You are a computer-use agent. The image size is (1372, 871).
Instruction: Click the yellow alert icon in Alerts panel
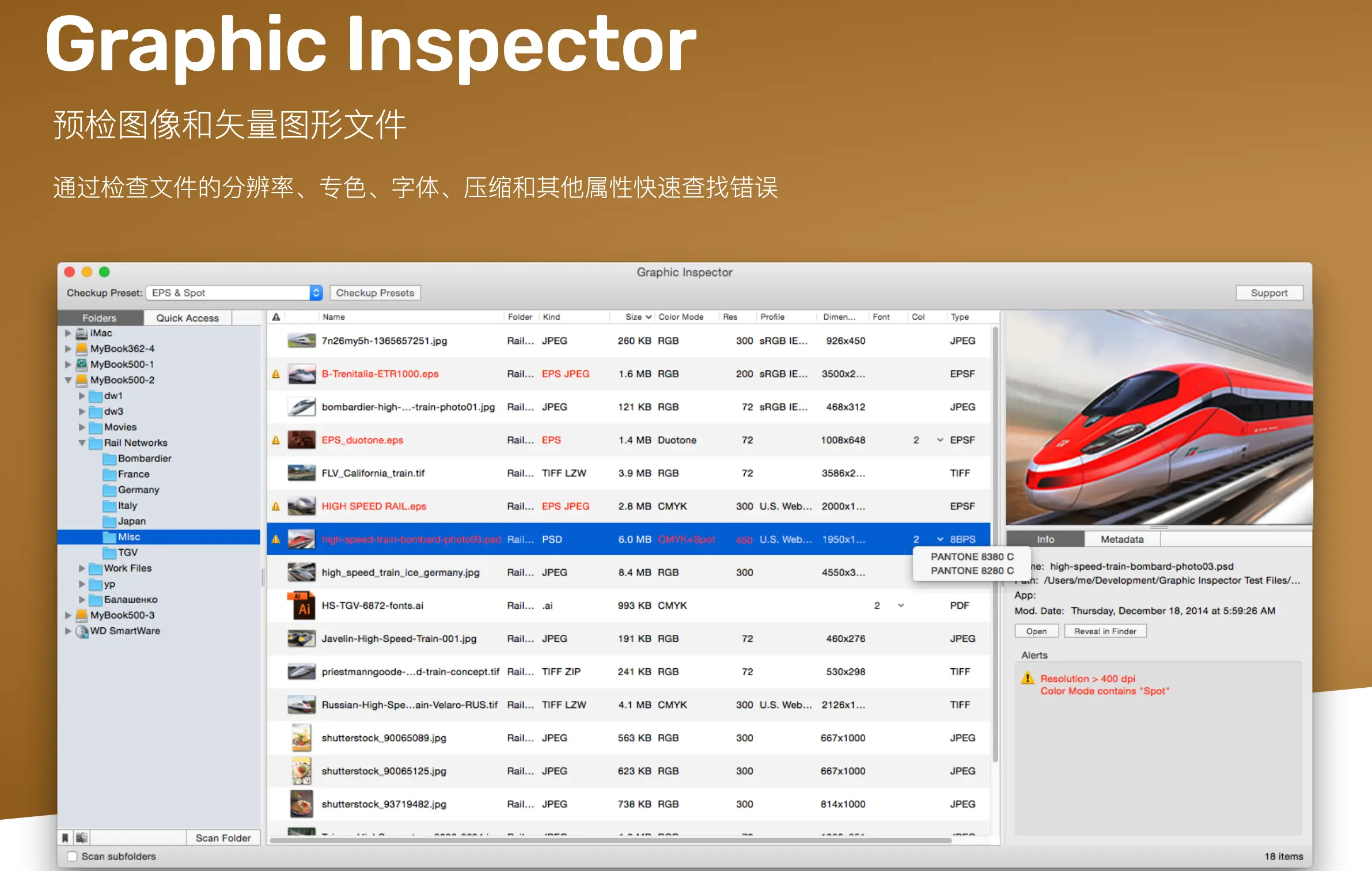(1027, 679)
